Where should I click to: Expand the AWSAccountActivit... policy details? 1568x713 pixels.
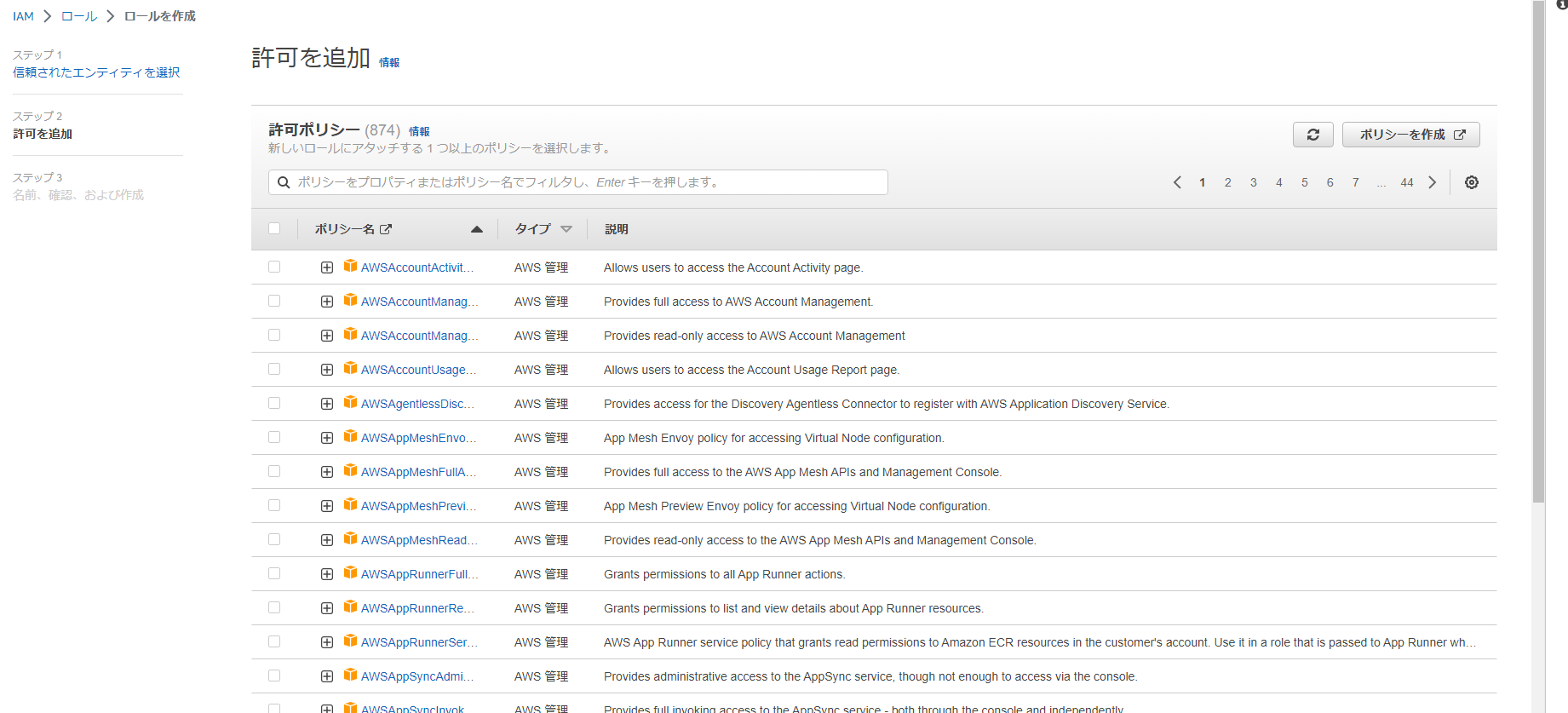tap(327, 267)
